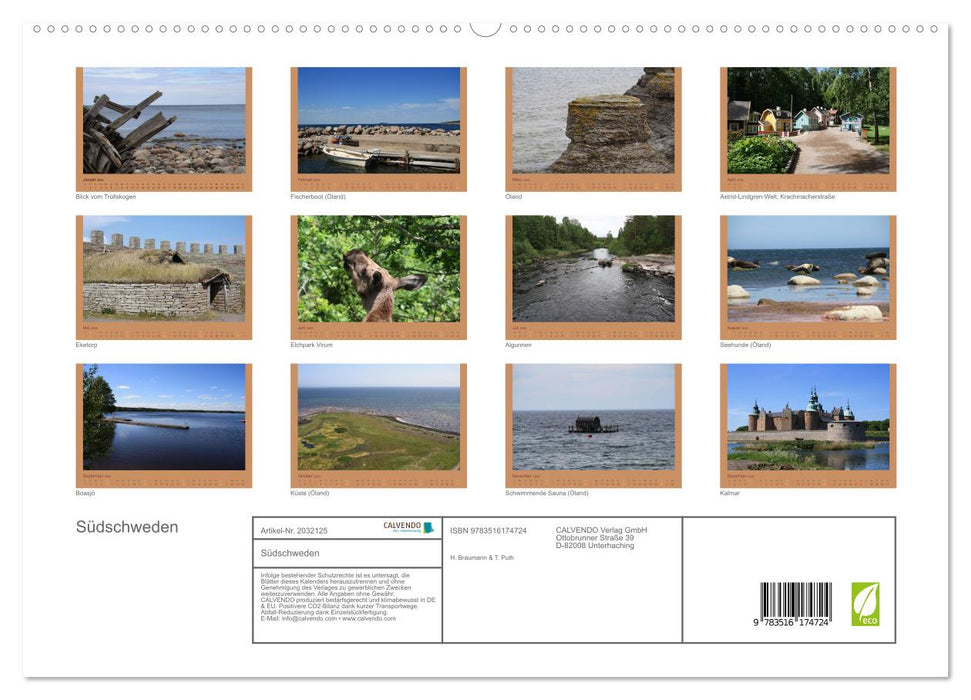Select the H. Braumann & T. Puth author line
This screenshot has height=700, width=971.
point(482,558)
